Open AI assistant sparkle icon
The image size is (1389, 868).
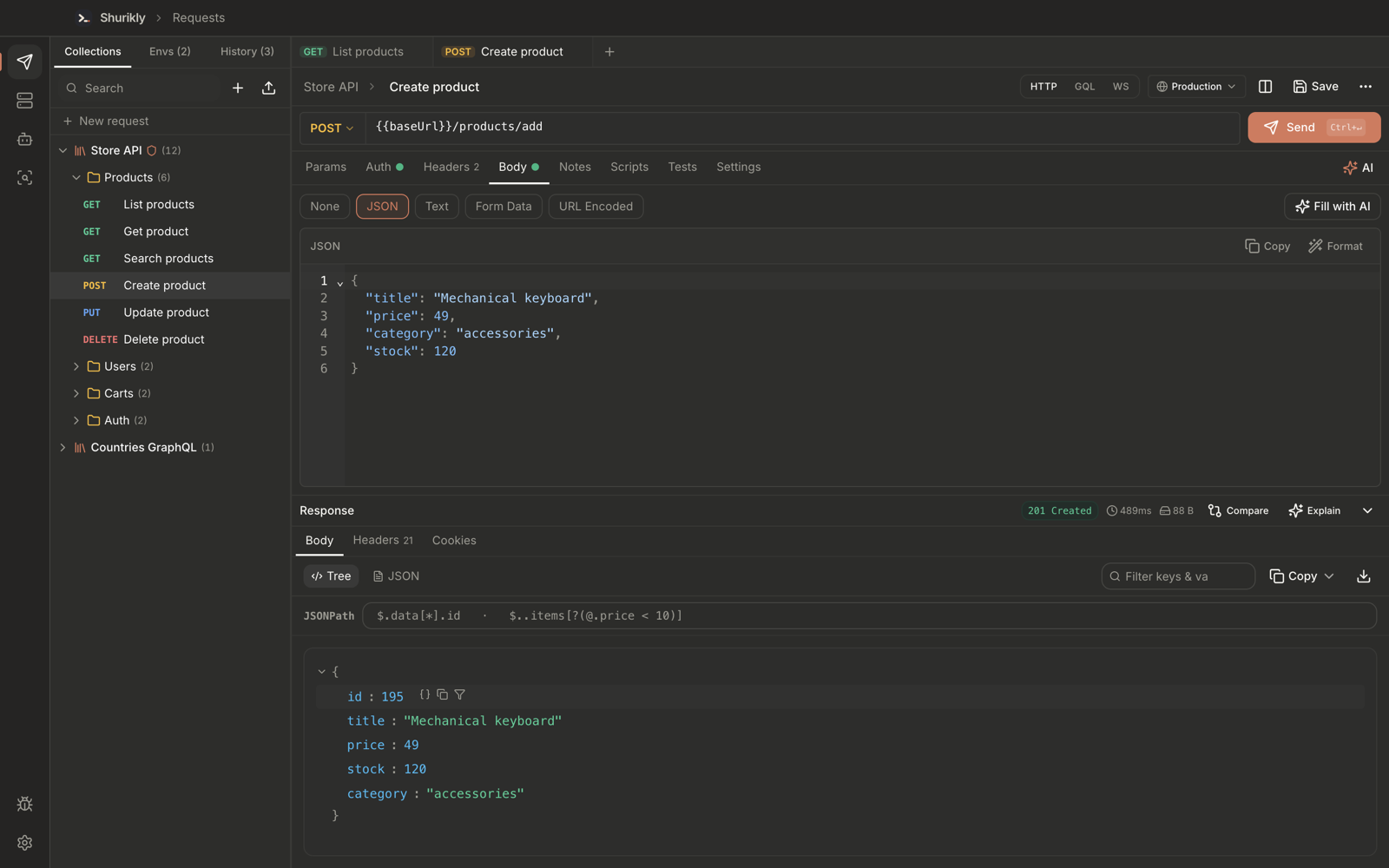pyautogui.click(x=1358, y=168)
